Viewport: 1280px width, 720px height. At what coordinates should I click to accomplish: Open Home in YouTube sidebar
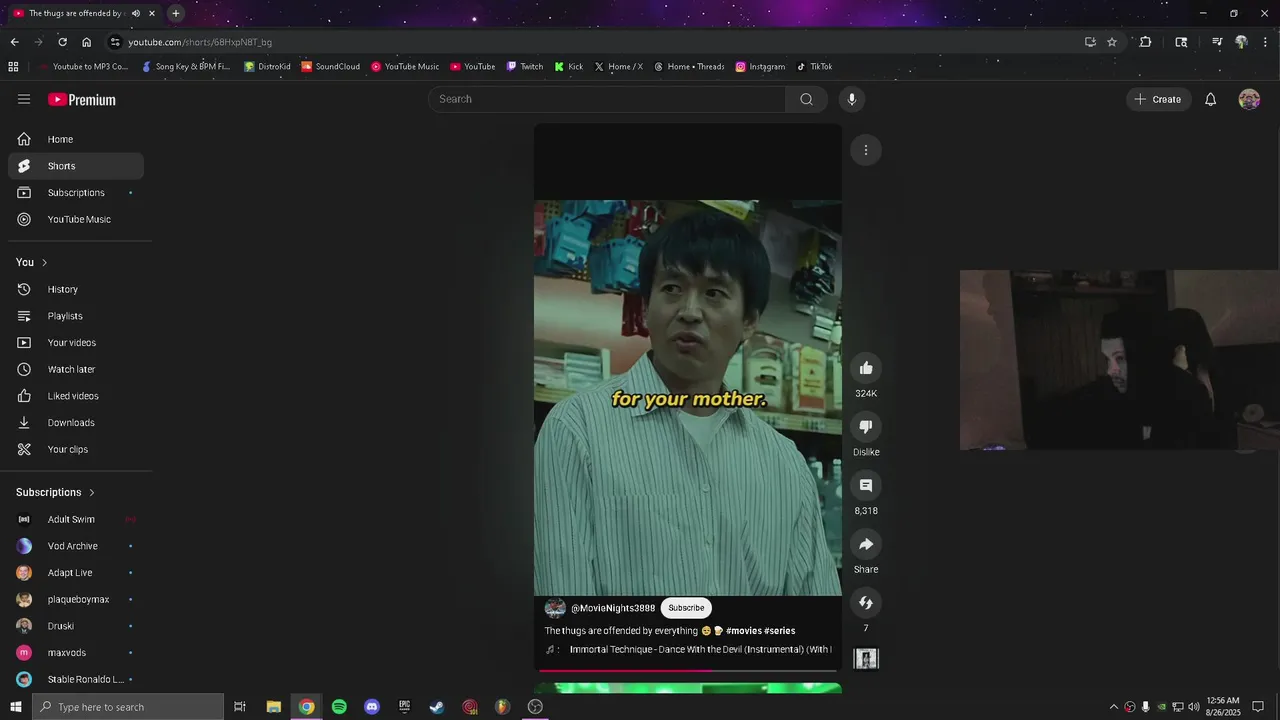click(x=76, y=139)
